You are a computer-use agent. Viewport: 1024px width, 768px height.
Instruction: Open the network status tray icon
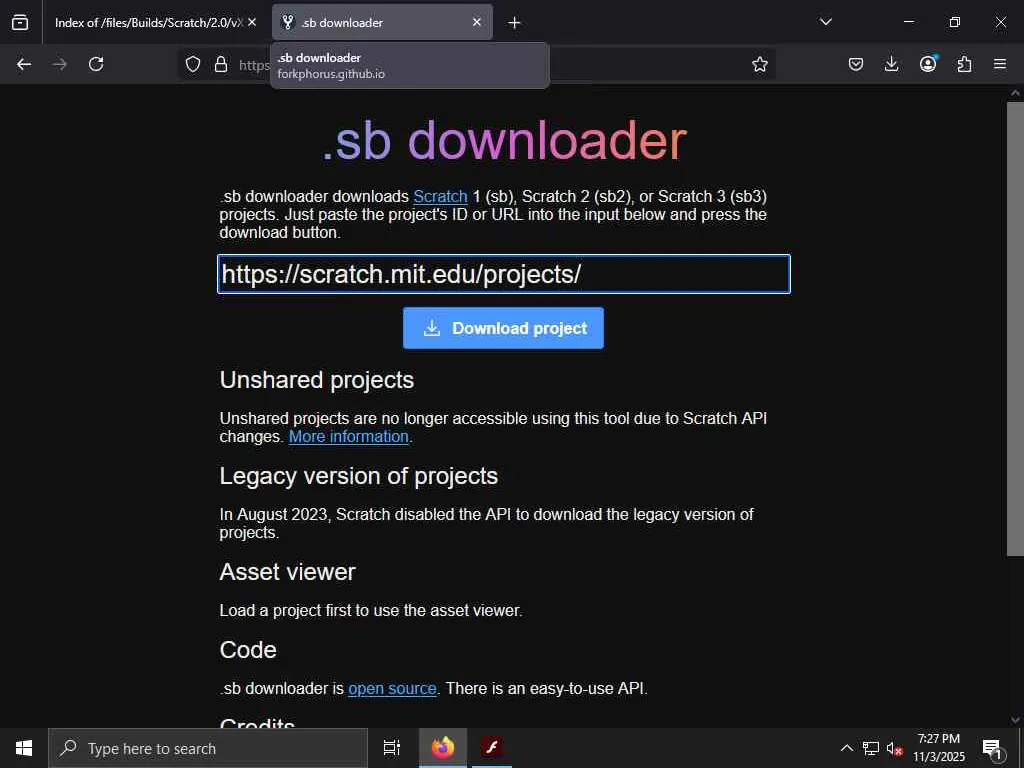click(x=871, y=748)
